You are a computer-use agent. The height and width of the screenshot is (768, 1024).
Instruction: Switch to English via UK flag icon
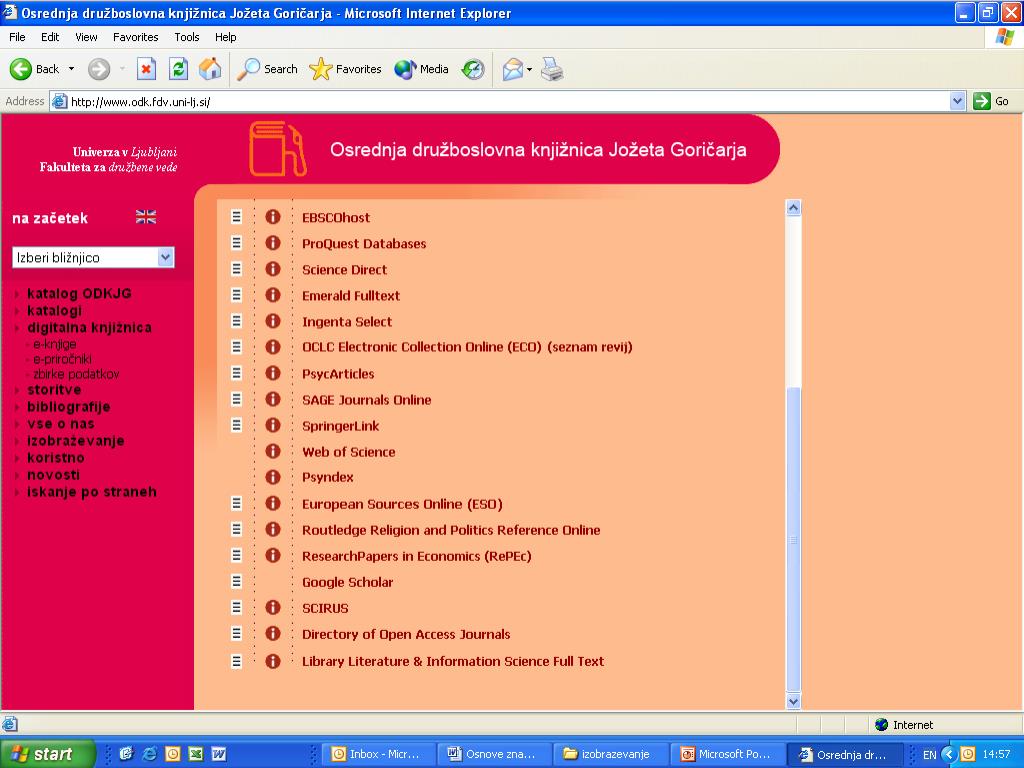click(x=146, y=217)
